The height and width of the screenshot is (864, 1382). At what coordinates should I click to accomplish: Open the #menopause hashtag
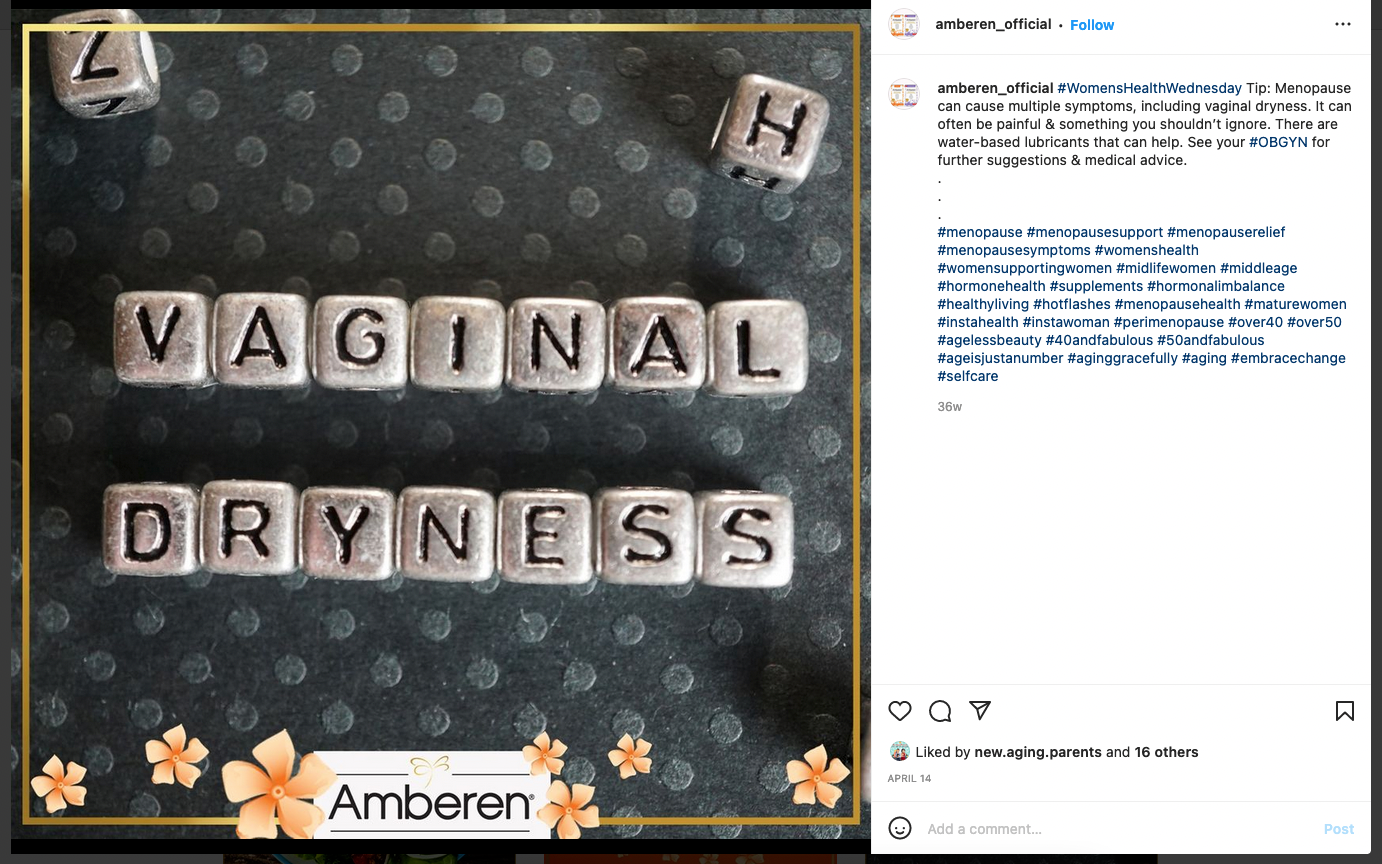coord(980,232)
